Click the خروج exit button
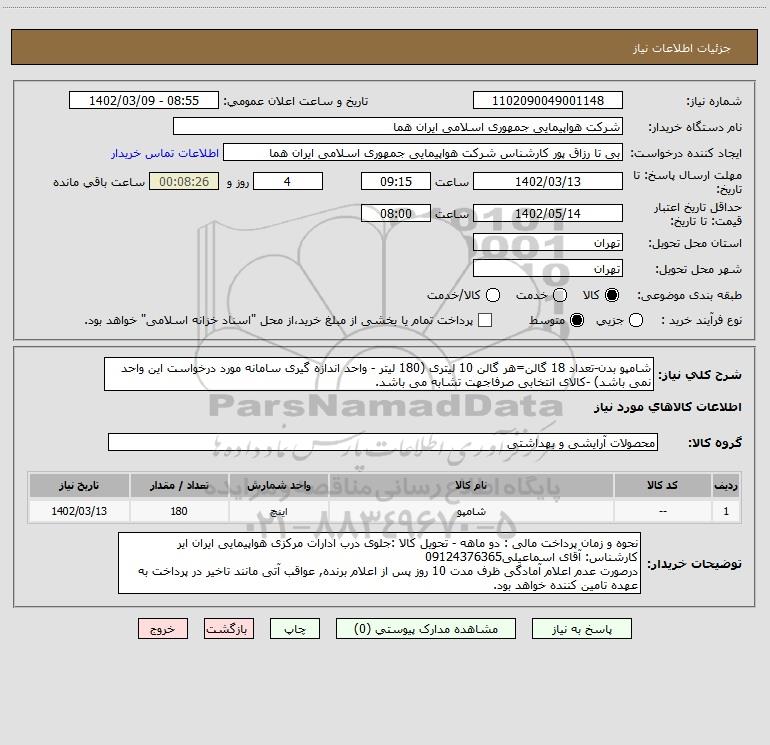Viewport: 770px width, 745px height. tap(163, 629)
